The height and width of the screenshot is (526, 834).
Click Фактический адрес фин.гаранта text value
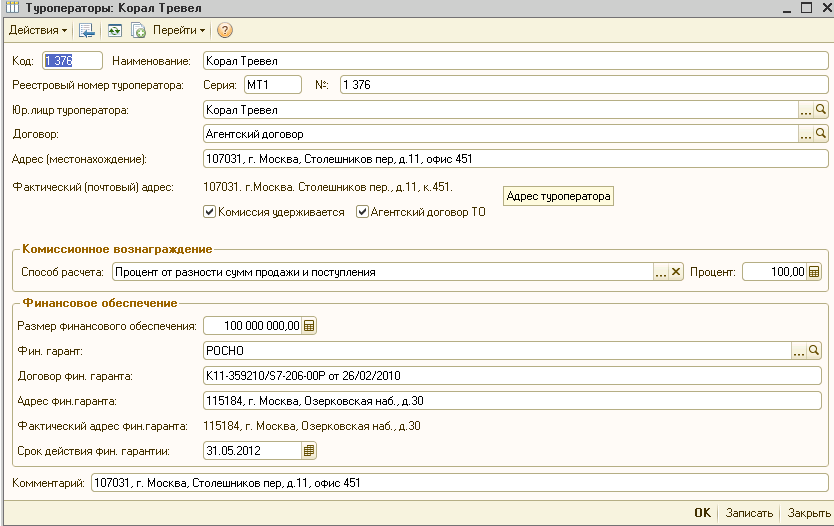click(312, 426)
